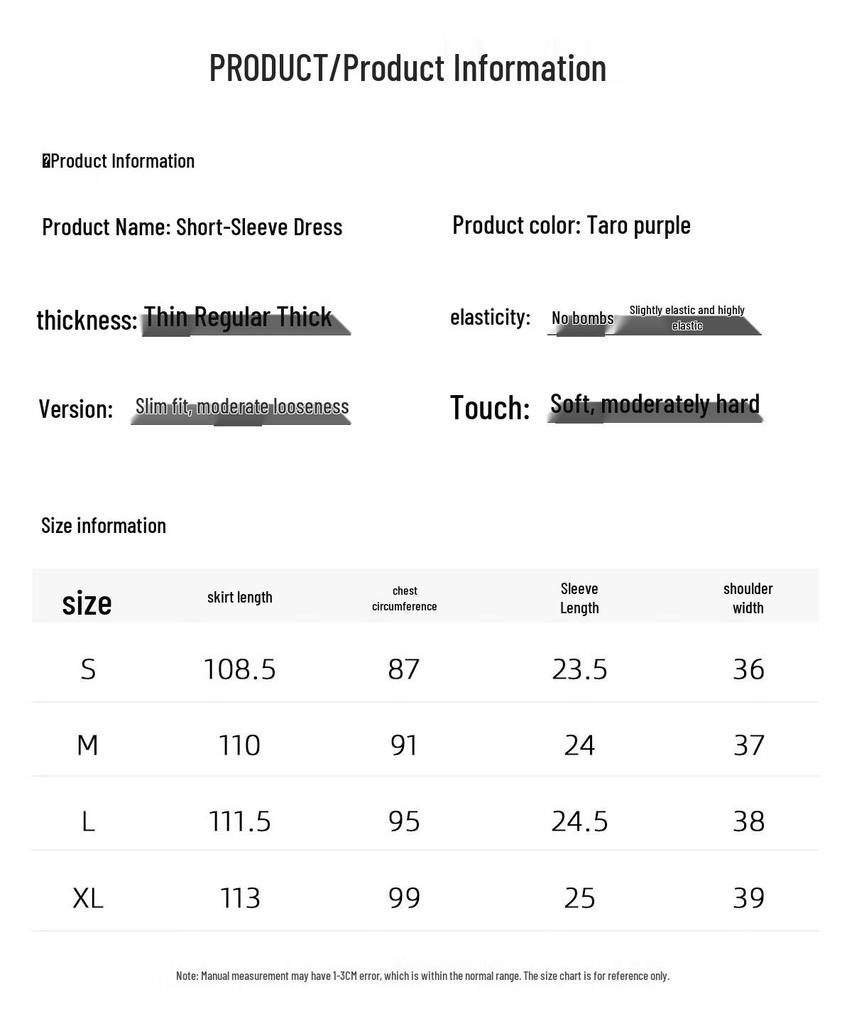Click the skirt length column header

tap(240, 597)
